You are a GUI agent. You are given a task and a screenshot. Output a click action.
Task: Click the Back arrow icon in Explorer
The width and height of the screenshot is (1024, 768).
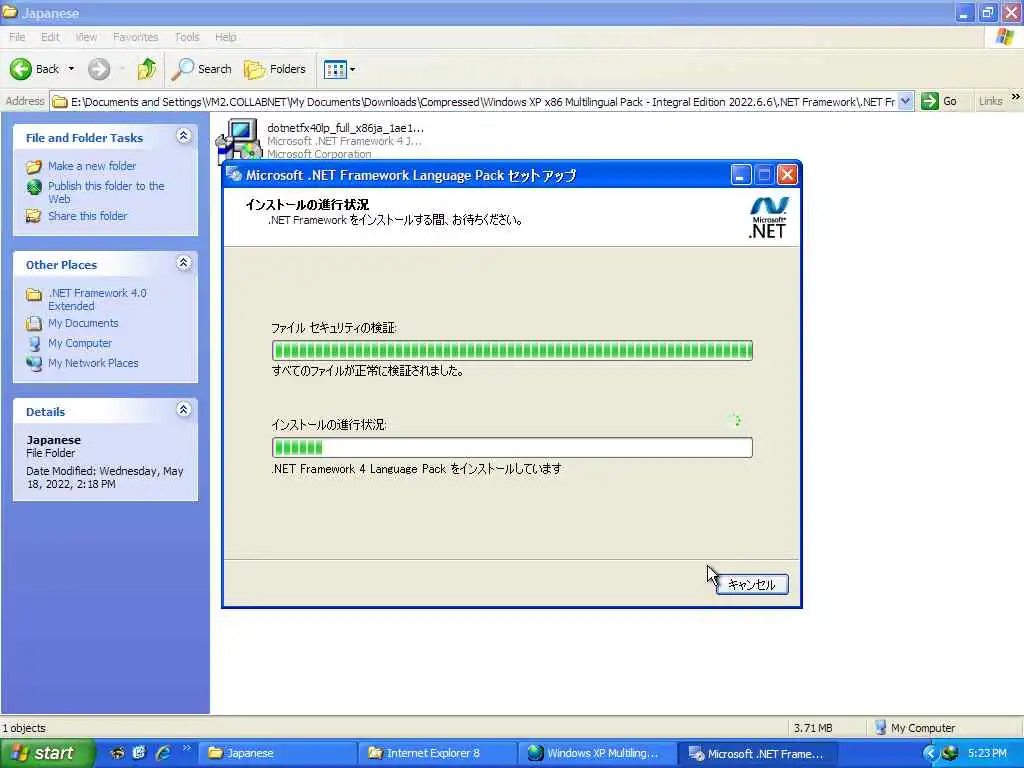point(20,69)
